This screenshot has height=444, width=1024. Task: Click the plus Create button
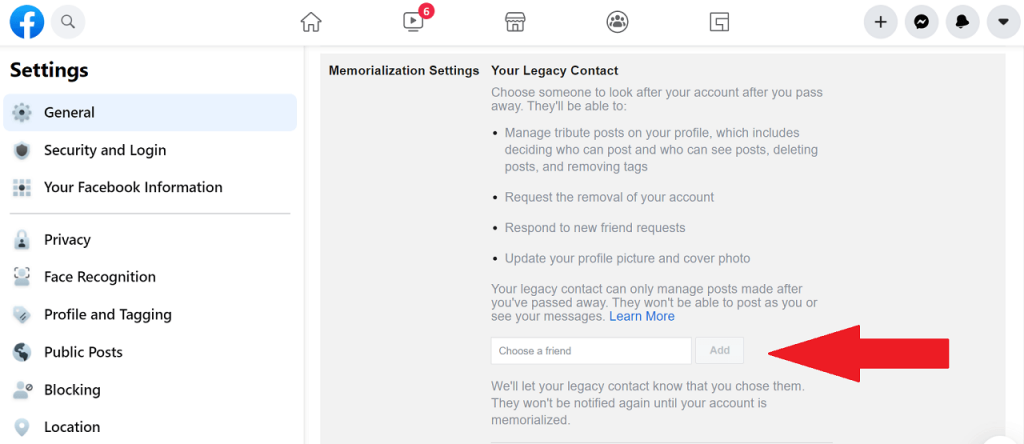coord(880,22)
